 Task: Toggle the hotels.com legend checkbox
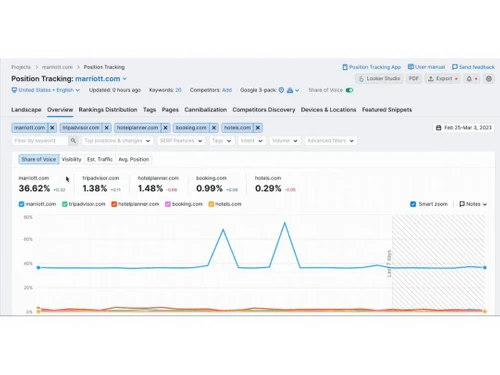(211, 204)
